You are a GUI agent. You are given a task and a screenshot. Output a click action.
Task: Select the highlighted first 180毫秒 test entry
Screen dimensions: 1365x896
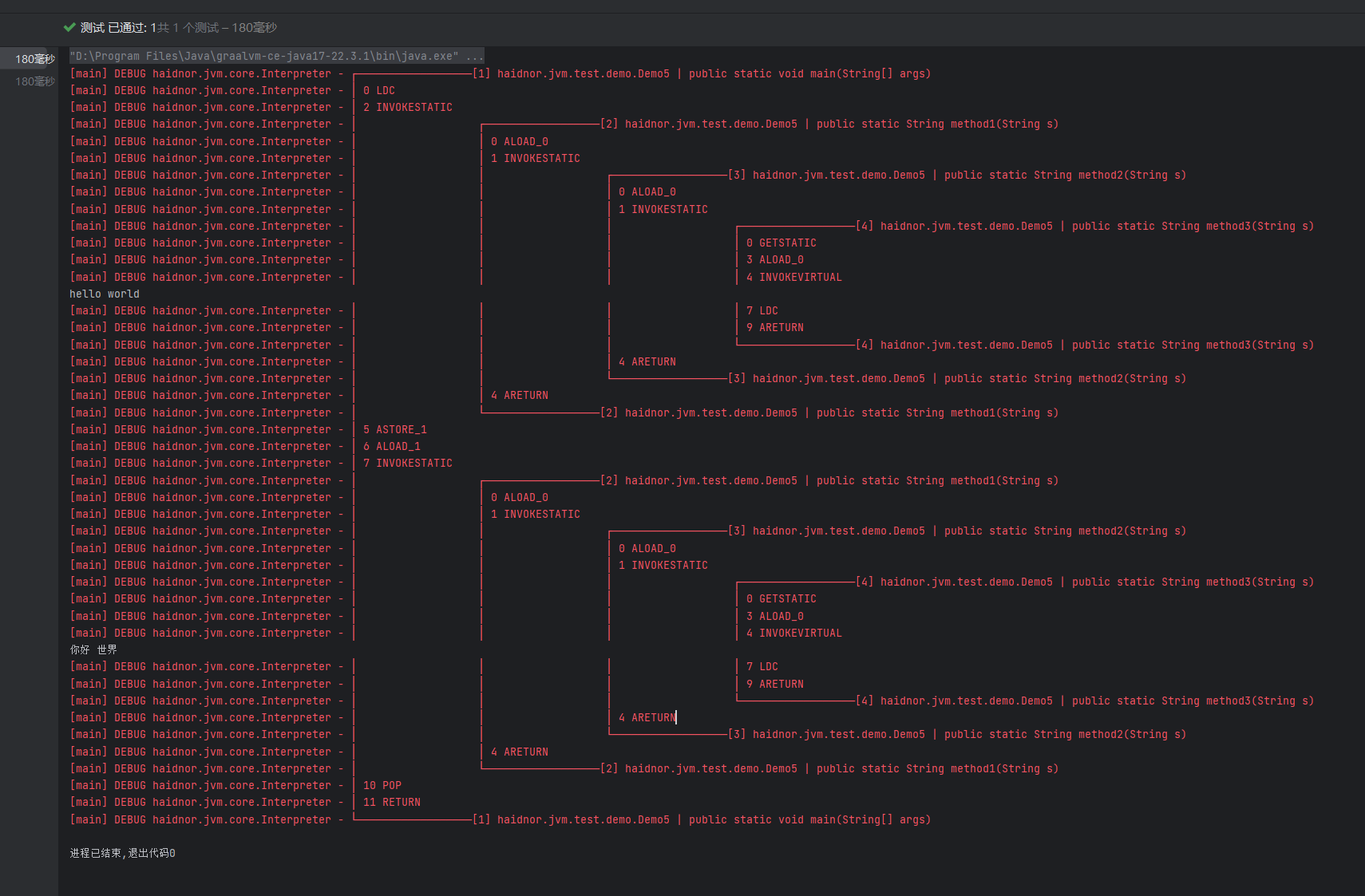(x=34, y=59)
